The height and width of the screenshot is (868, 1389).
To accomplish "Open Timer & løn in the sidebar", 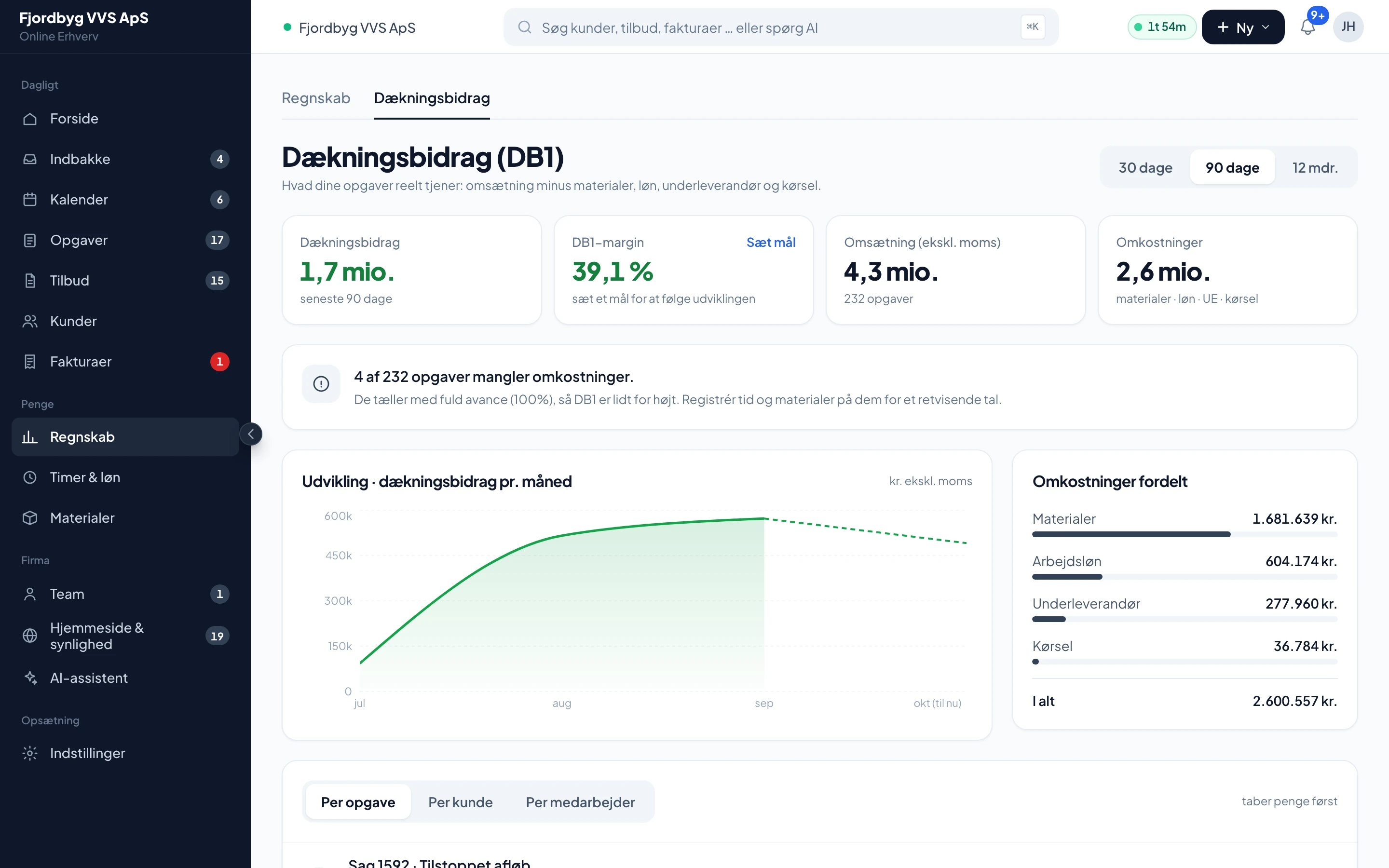I will click(x=125, y=477).
